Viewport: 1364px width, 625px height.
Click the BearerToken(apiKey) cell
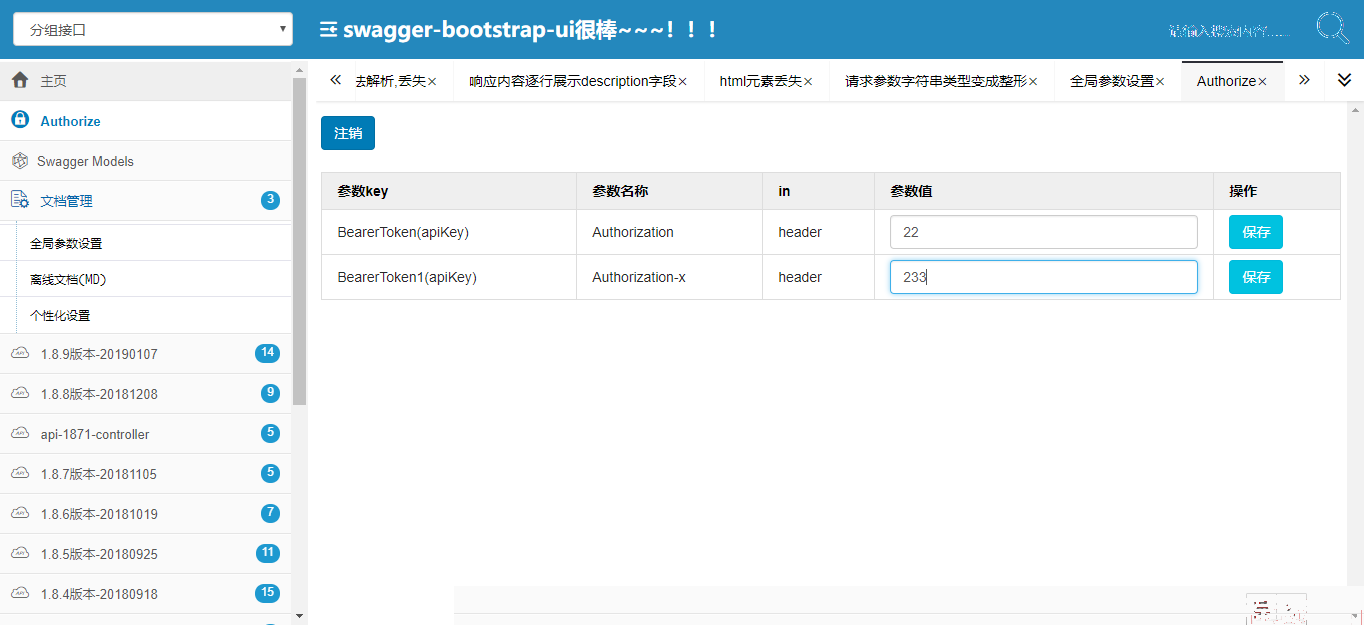(x=449, y=232)
